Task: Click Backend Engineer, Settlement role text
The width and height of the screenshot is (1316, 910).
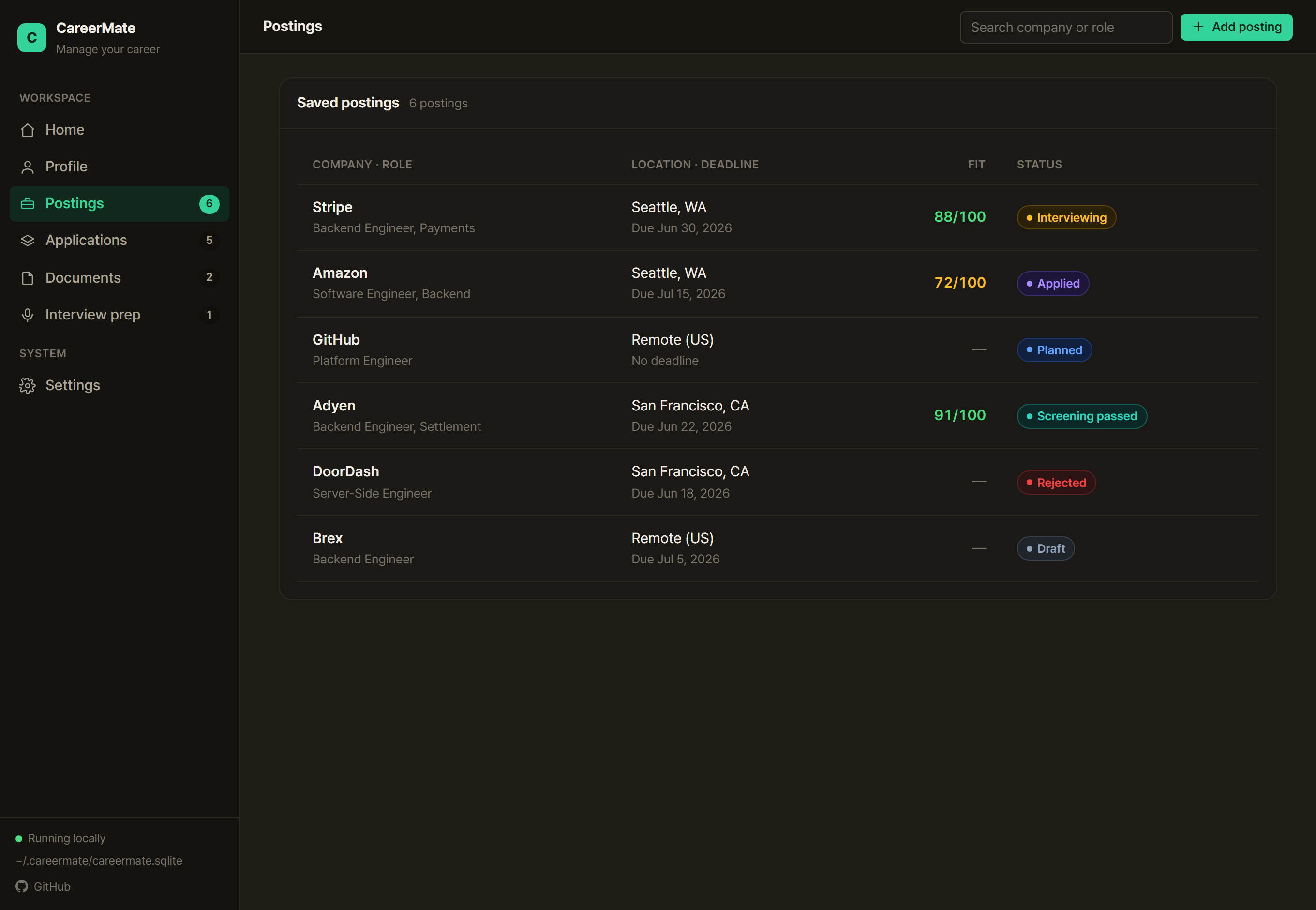Action: 397,426
